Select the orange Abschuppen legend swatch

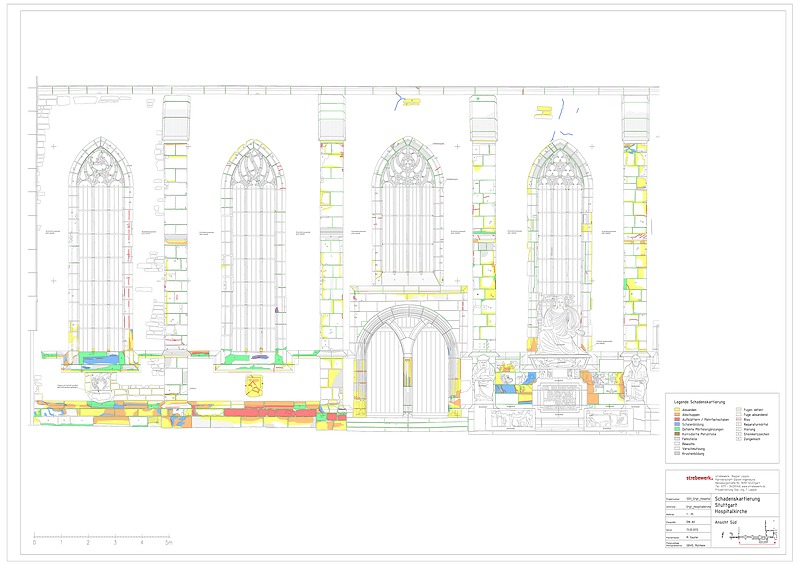point(676,415)
